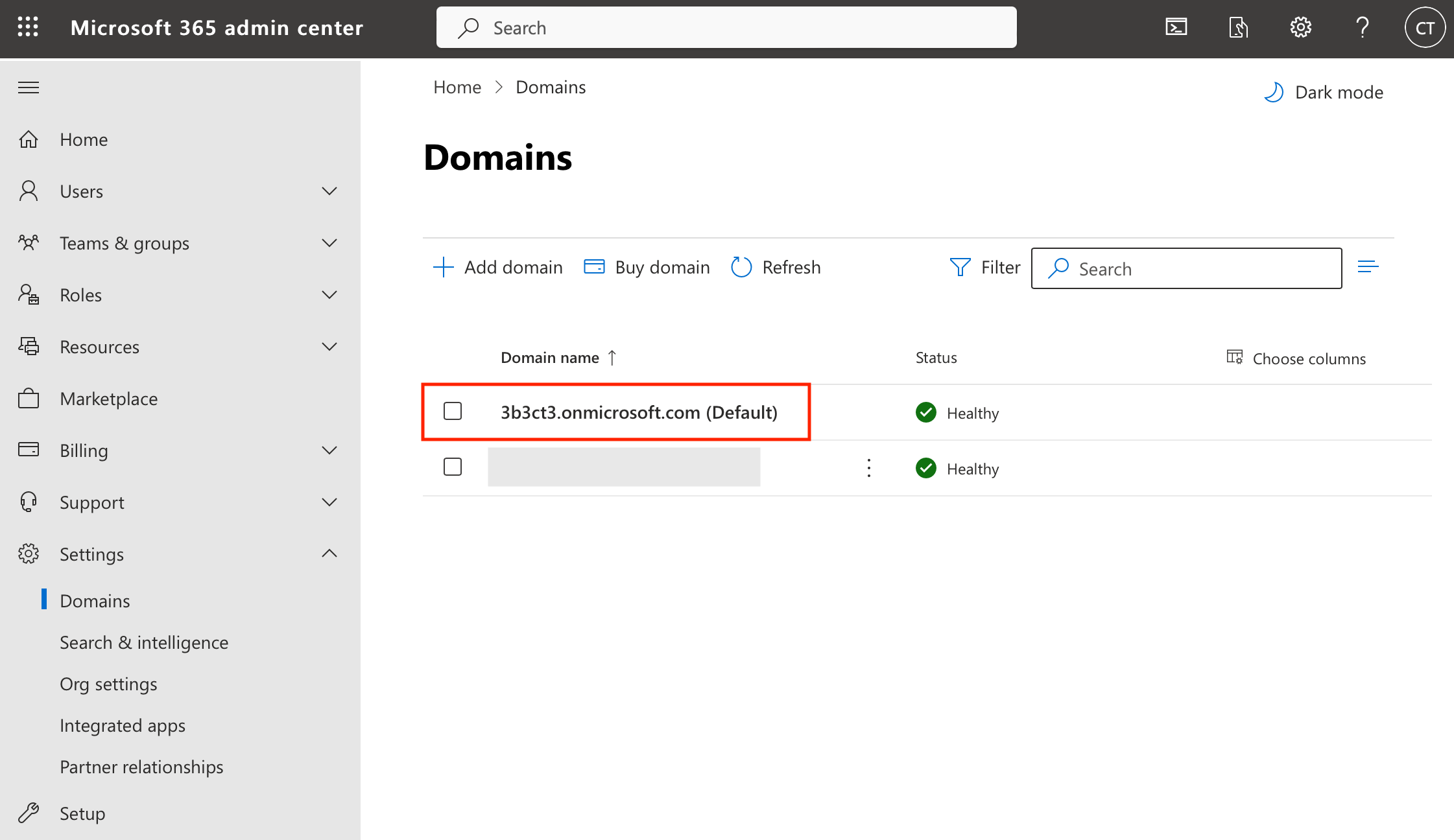Open the 3b3ct3.onmicrosoft.com (Default) domain
Viewport: 1454px width, 840px height.
(639, 412)
